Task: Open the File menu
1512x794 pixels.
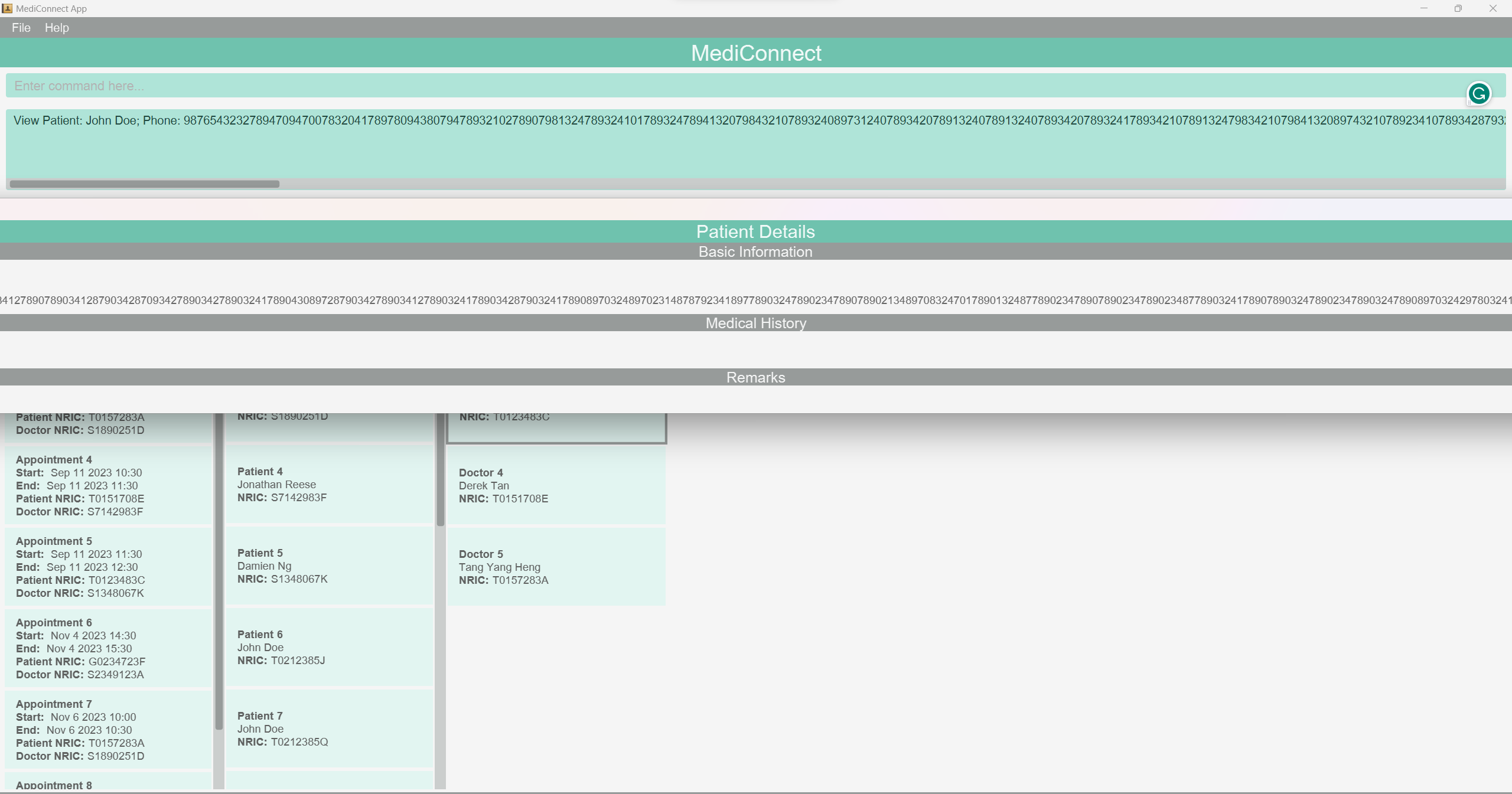Action: click(x=21, y=28)
